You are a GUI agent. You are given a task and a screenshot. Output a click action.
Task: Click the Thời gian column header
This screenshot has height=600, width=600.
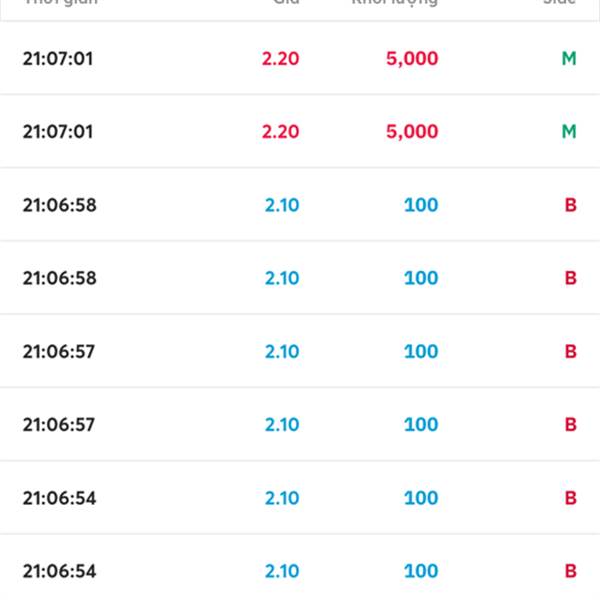point(60,3)
